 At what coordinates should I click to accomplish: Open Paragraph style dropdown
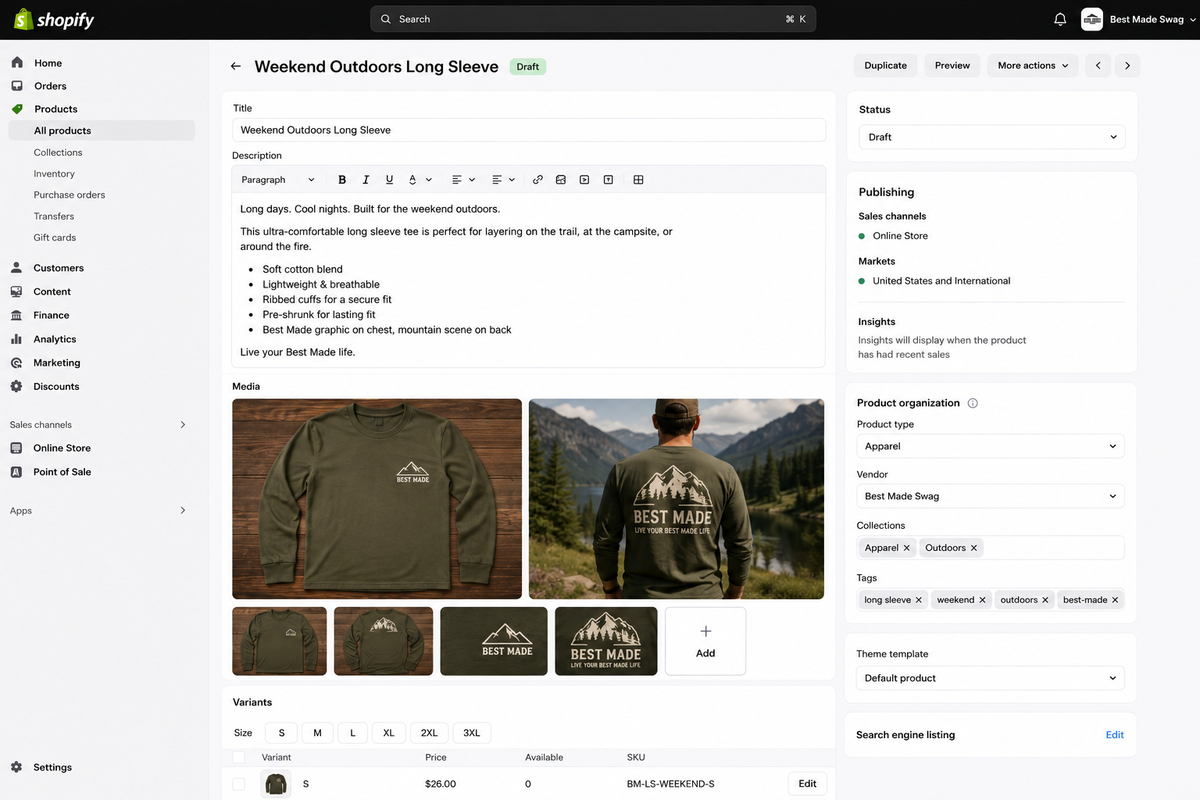pyautogui.click(x=278, y=180)
